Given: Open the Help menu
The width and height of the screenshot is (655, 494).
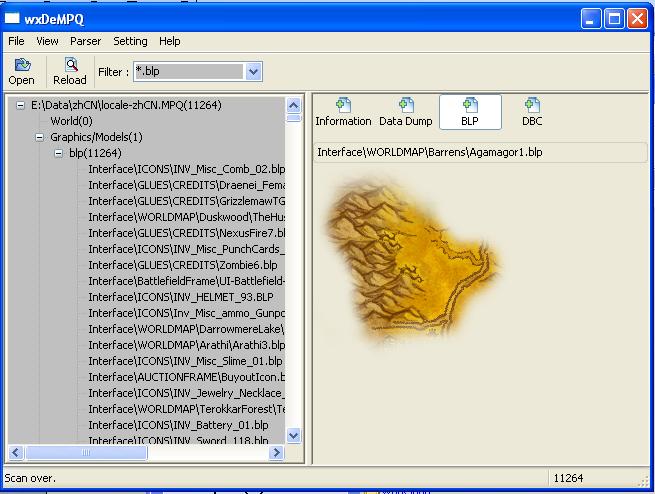Looking at the screenshot, I should tap(170, 41).
